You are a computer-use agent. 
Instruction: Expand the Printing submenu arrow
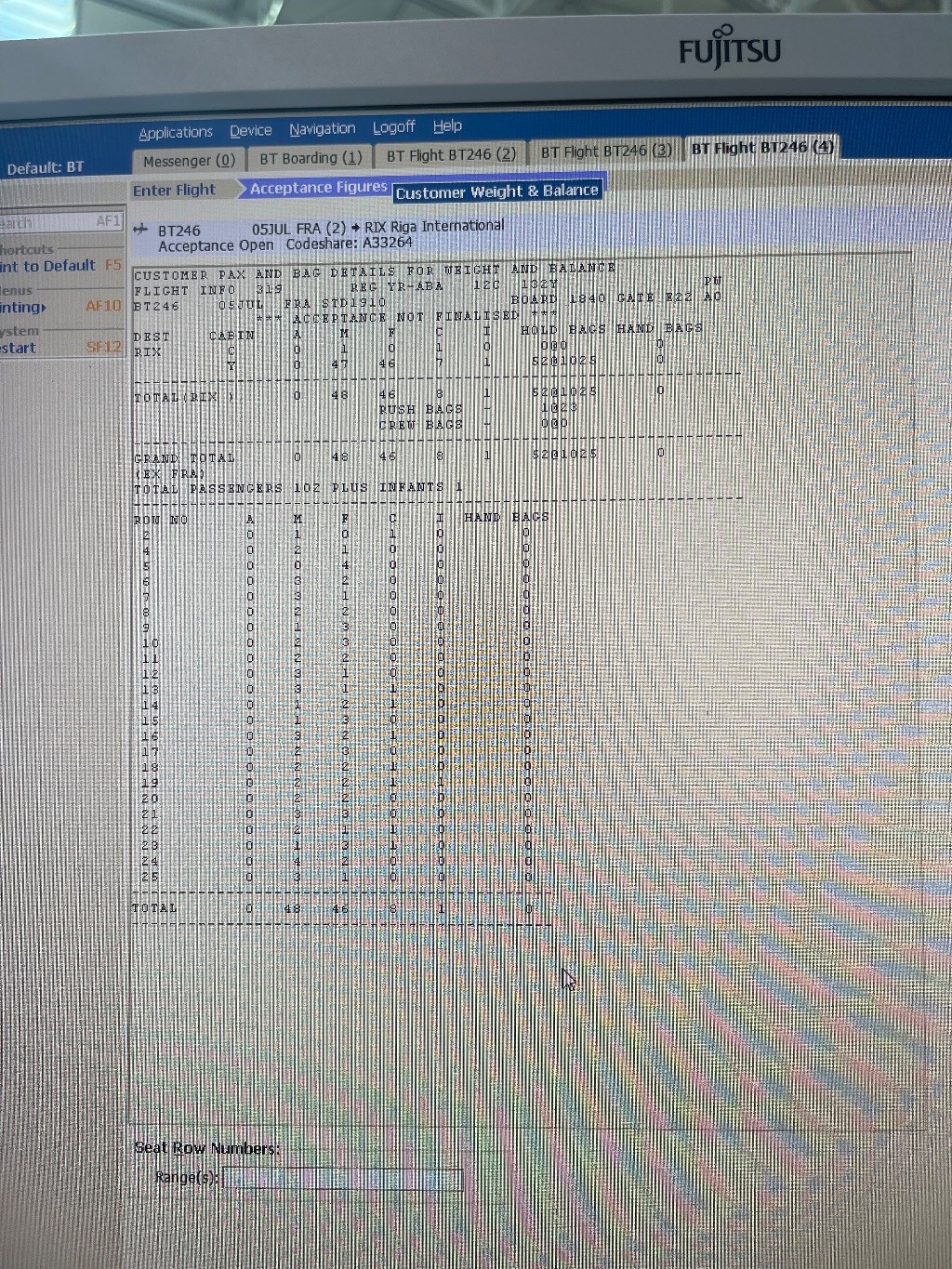click(43, 308)
